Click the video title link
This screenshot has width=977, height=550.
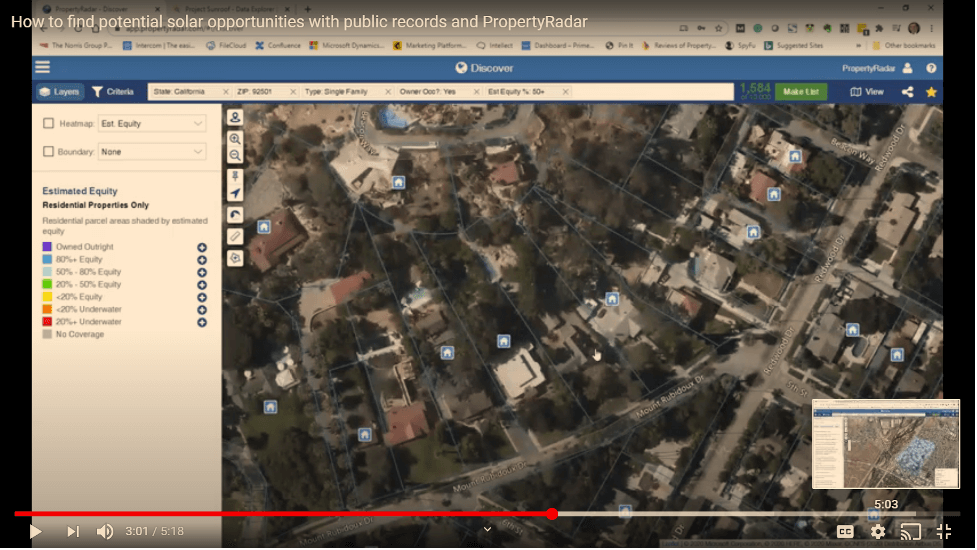(x=299, y=22)
